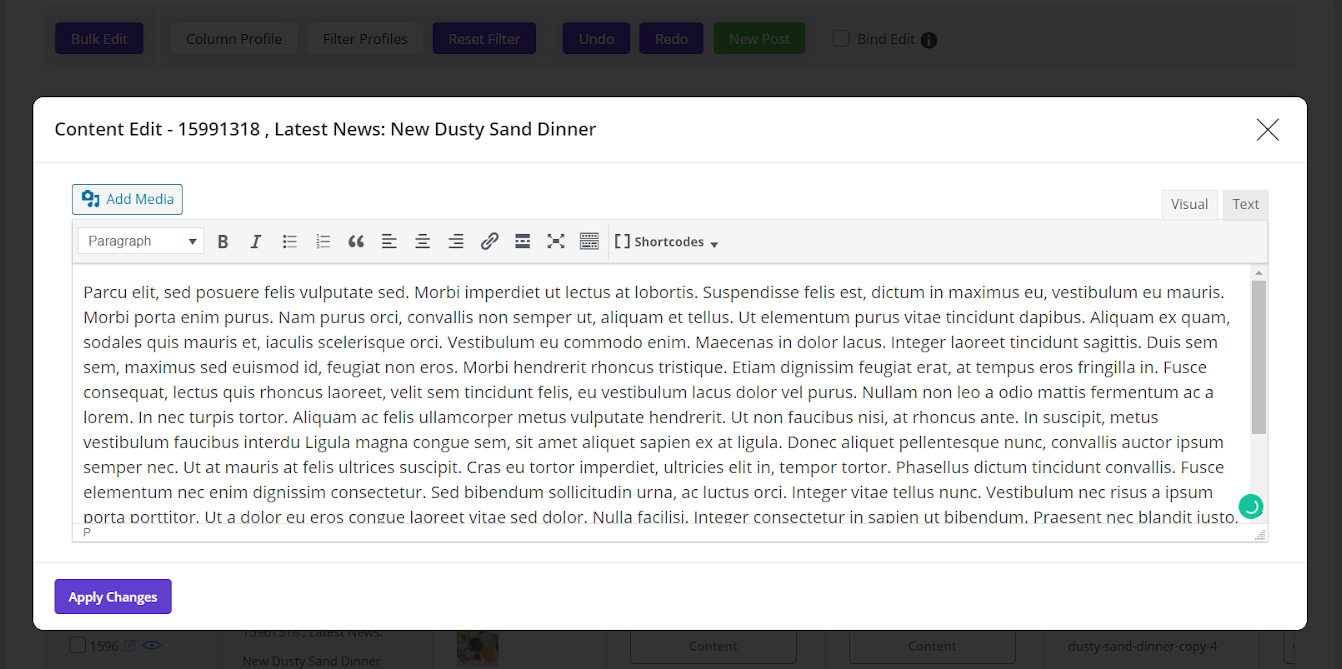Click the Undo button
This screenshot has width=1342, height=669.
pos(596,39)
